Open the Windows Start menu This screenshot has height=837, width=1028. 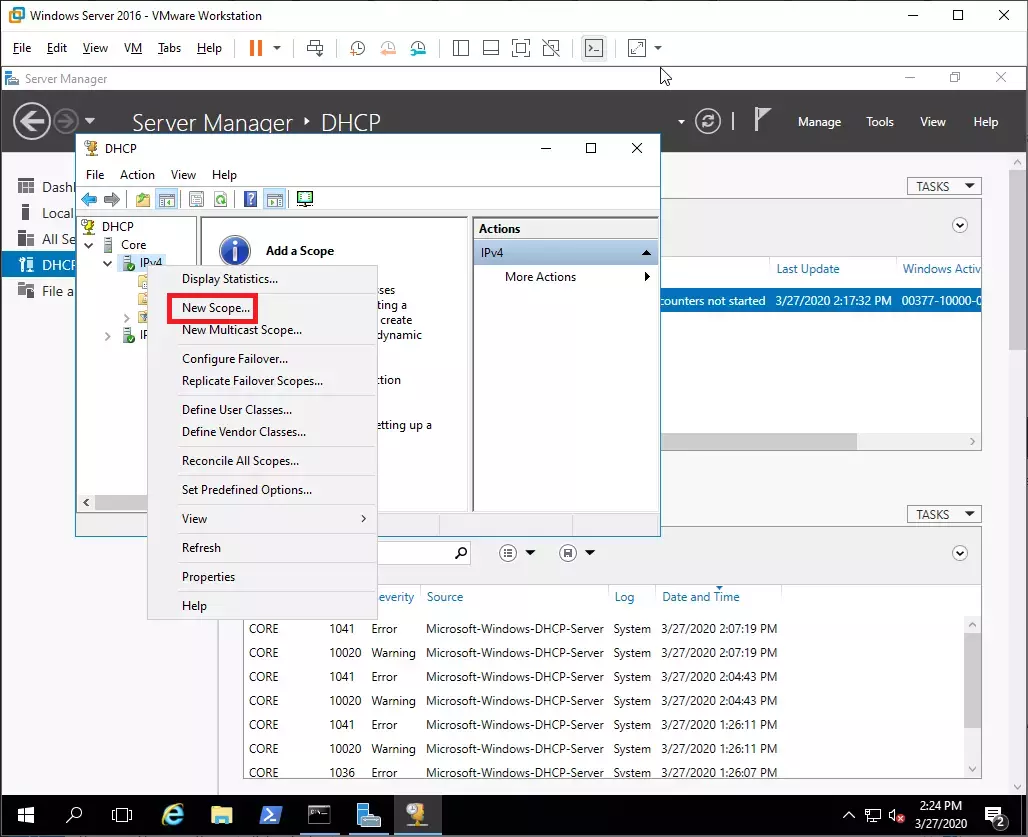pyautogui.click(x=26, y=815)
